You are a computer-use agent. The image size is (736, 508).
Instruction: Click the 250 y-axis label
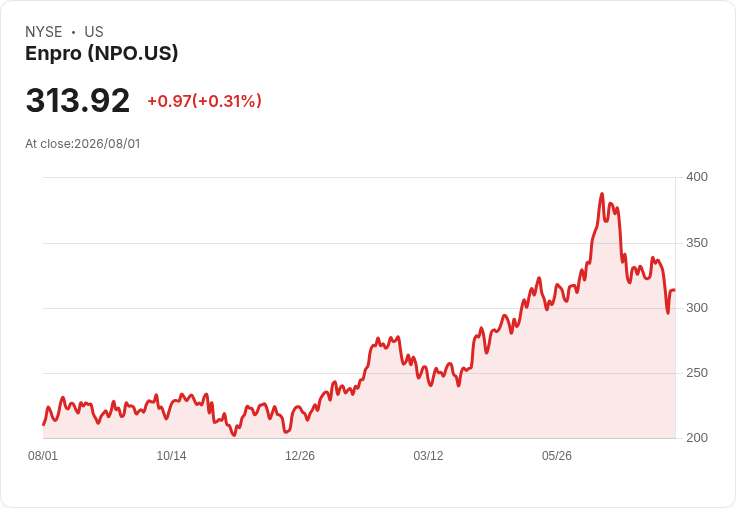(697, 373)
